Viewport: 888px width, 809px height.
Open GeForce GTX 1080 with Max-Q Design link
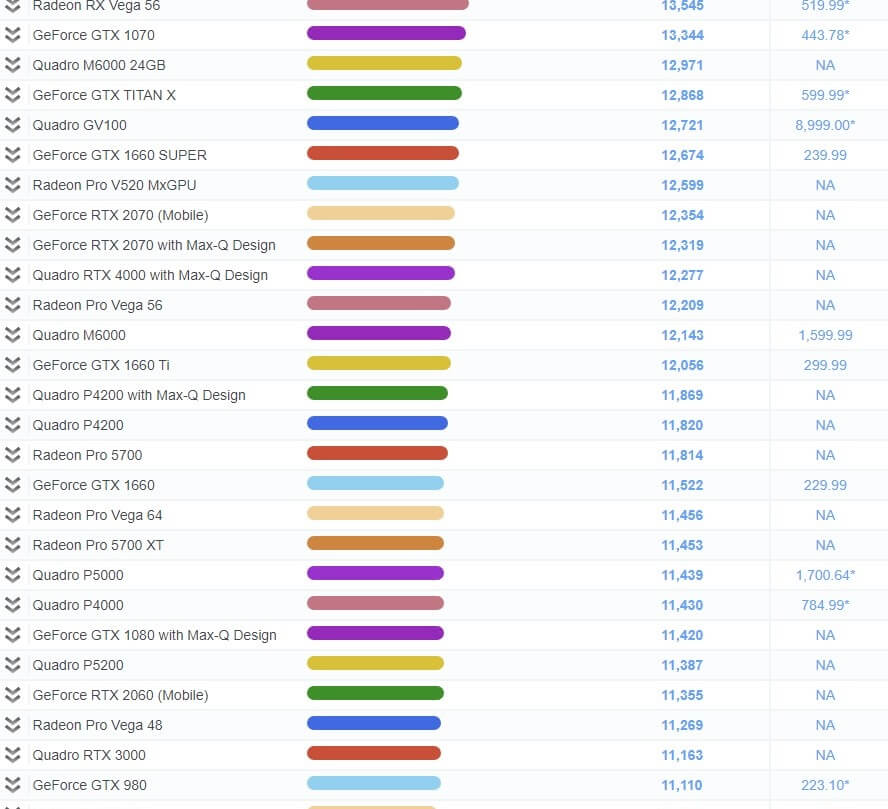pyautogui.click(x=155, y=635)
